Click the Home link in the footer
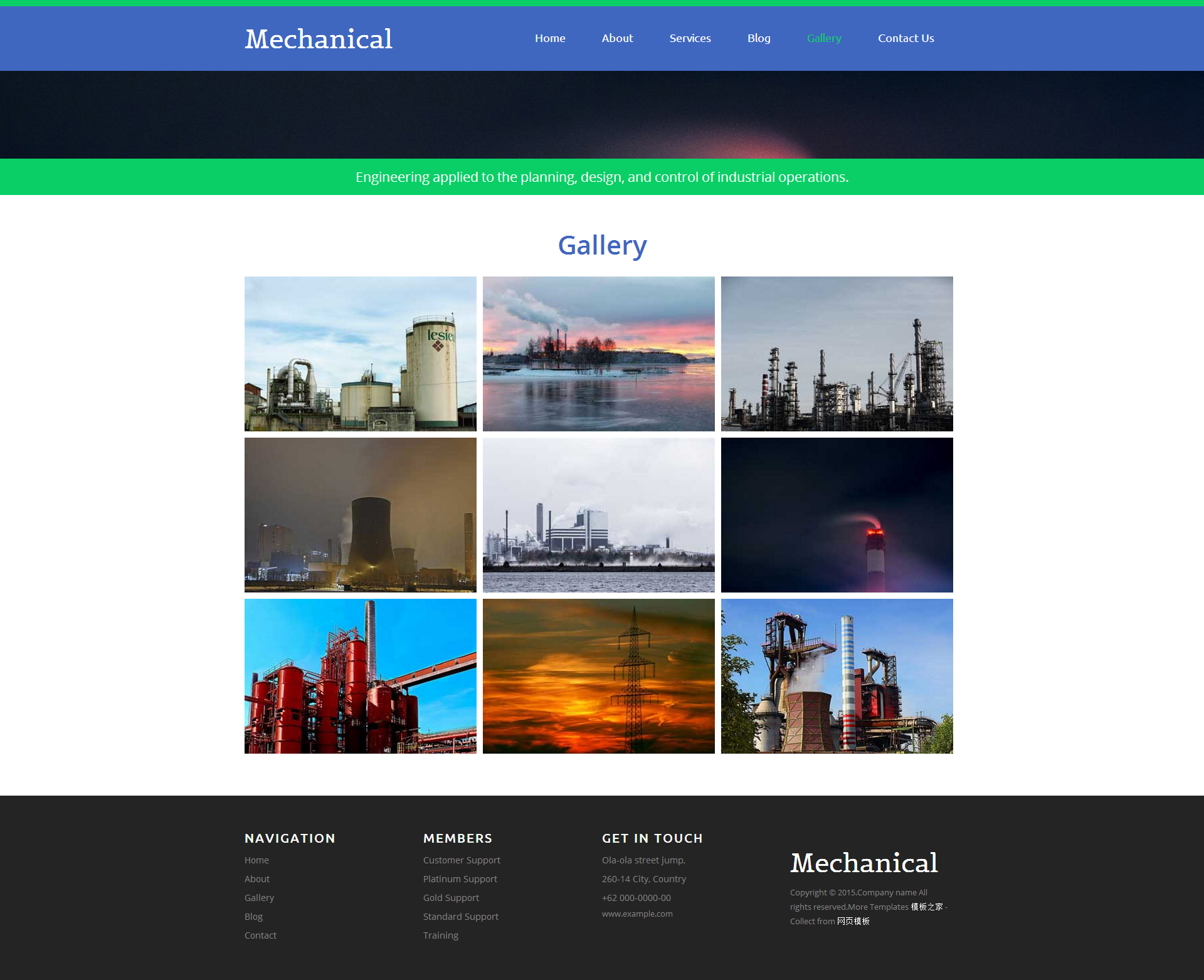 click(x=256, y=860)
